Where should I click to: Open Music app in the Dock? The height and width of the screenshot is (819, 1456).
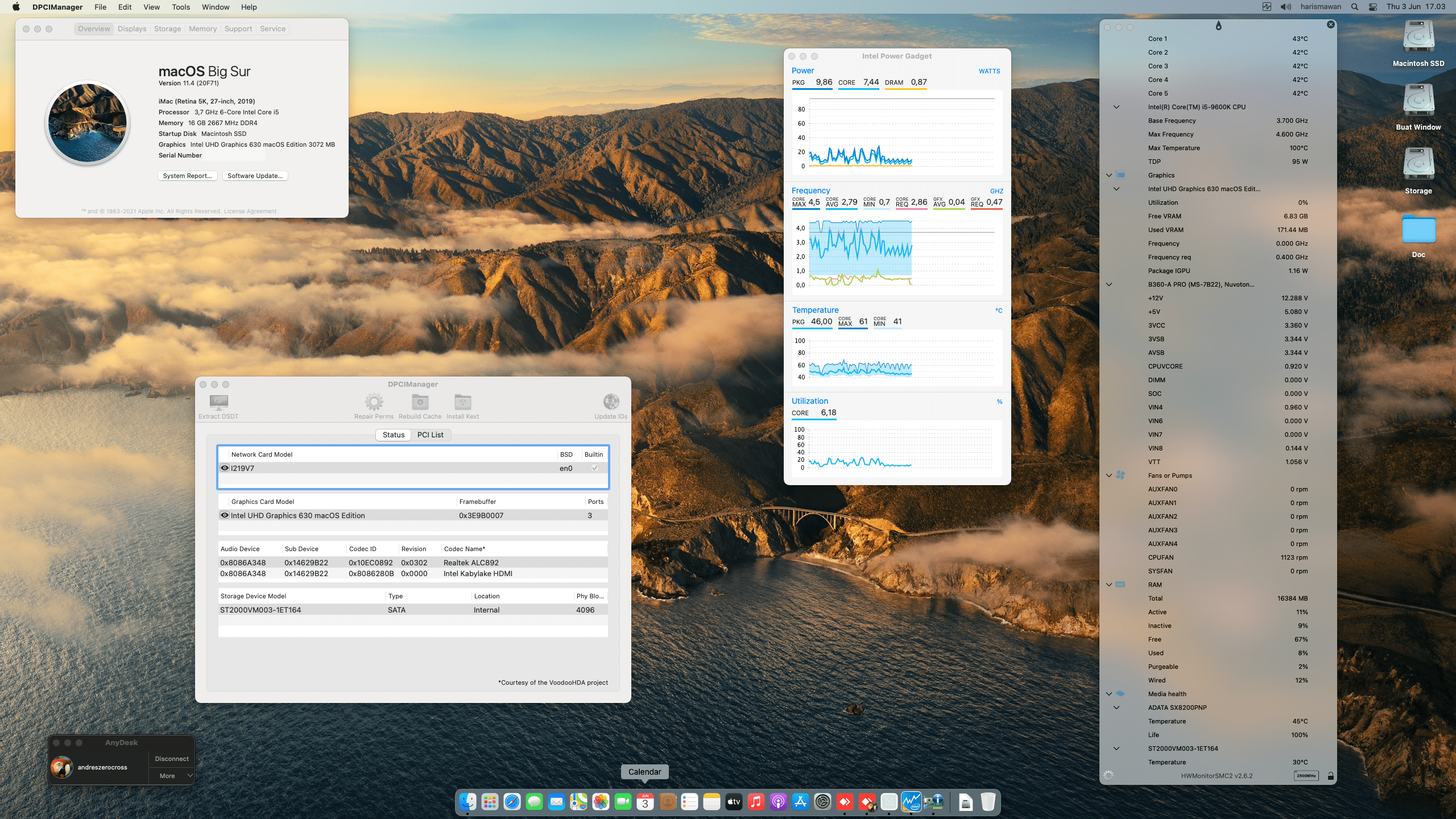point(756,802)
